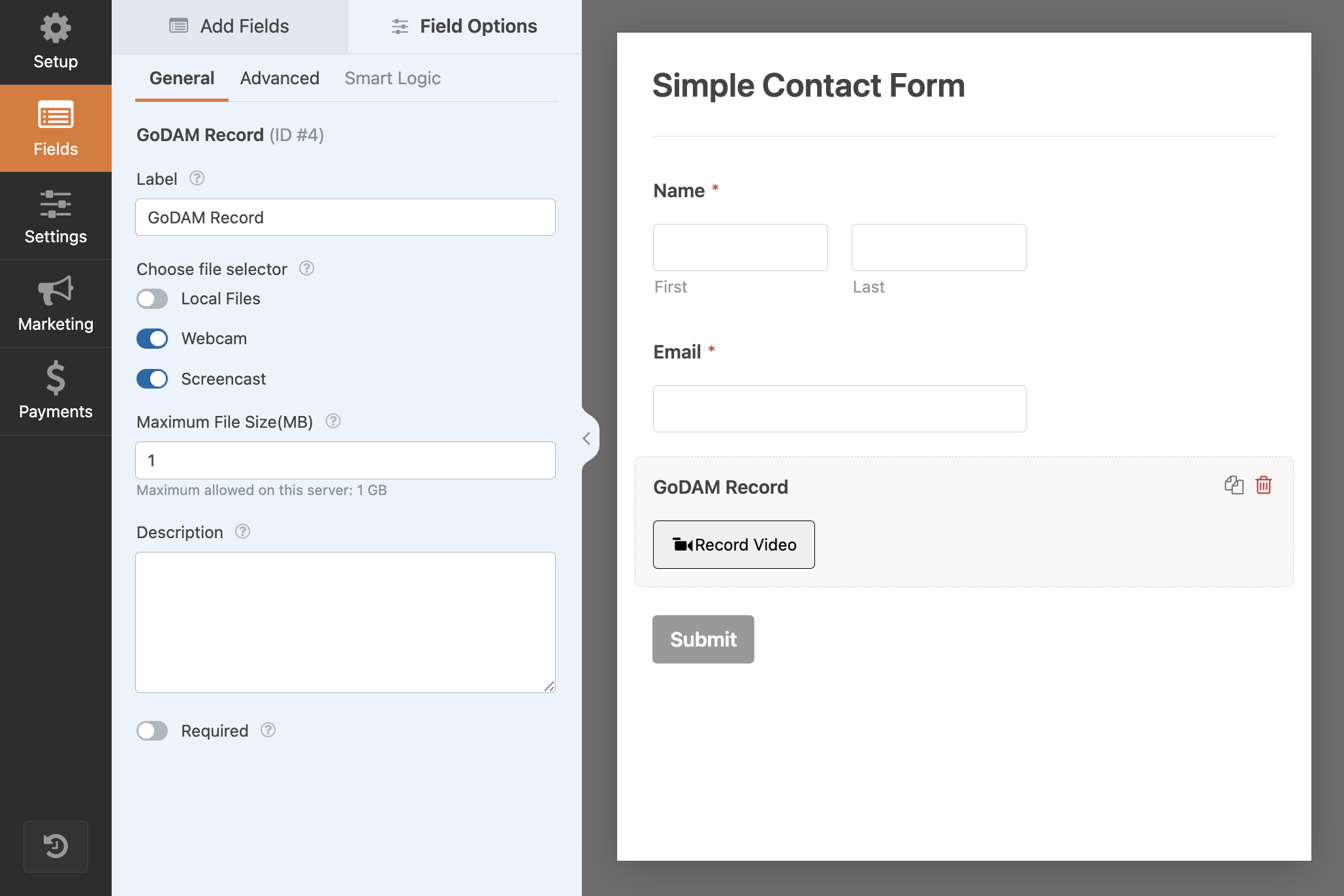Switch to the Add Fields tab
The image size is (1344, 896).
[229, 26]
